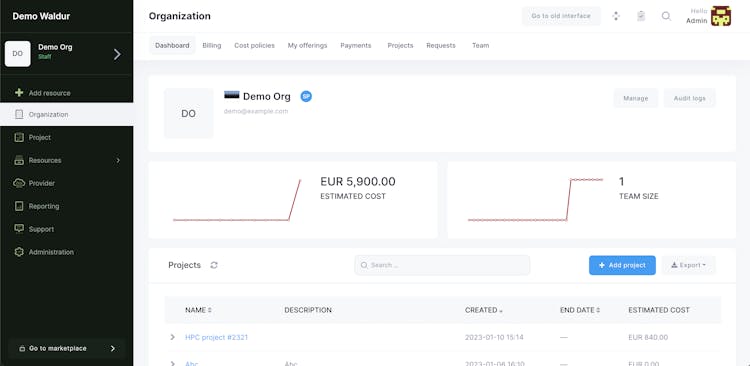Open the Reporting sidebar icon
The width and height of the screenshot is (750, 366).
[x=19, y=206]
